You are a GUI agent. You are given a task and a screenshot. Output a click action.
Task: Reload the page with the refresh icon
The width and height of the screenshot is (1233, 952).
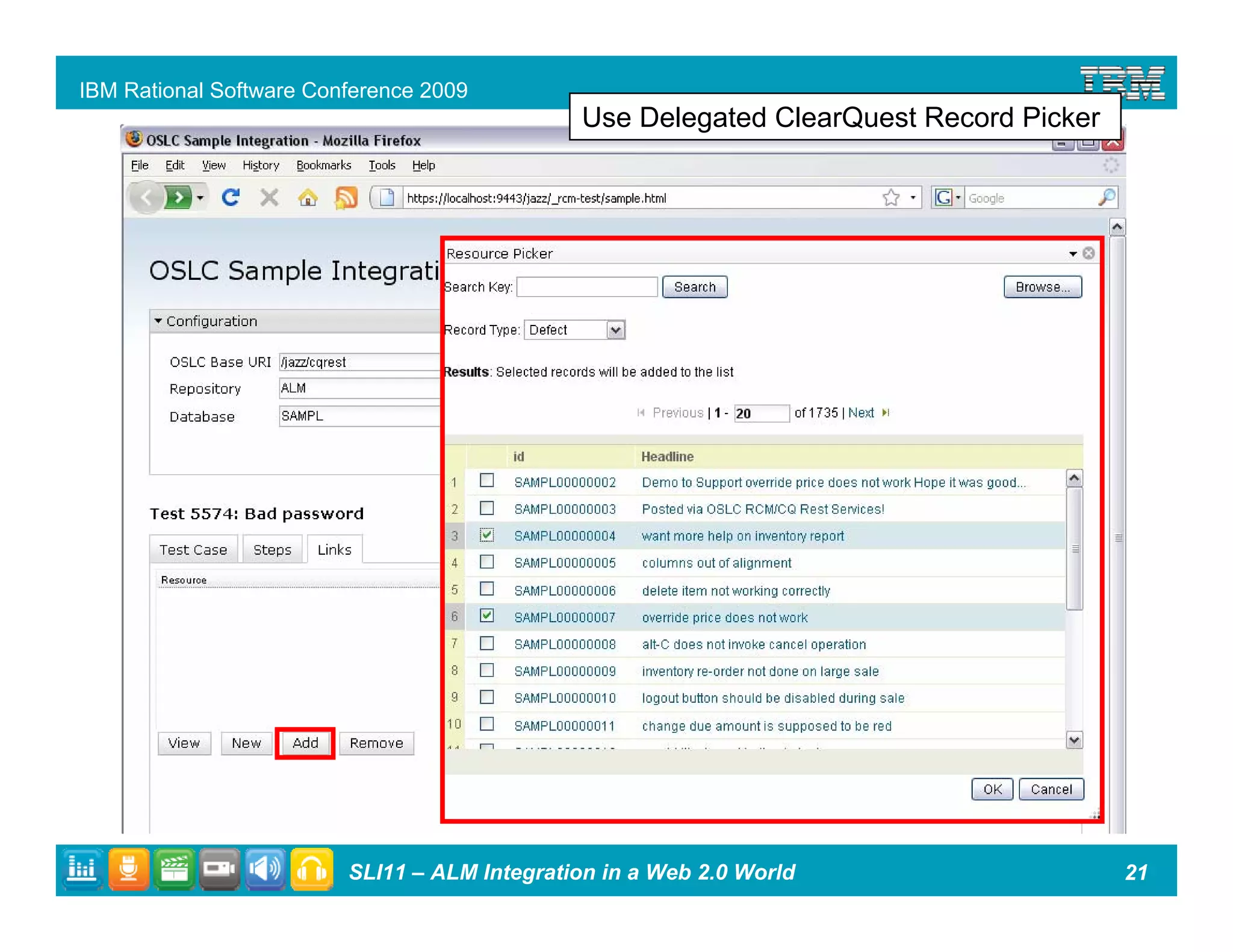(x=231, y=197)
